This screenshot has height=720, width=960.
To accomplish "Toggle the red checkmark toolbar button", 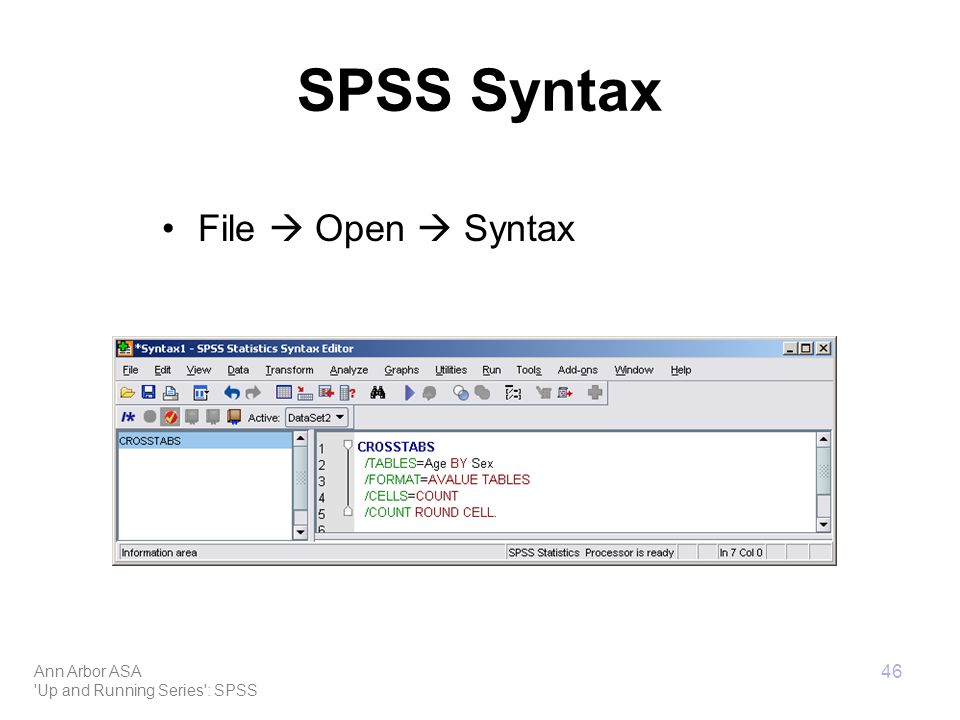I will [170, 417].
